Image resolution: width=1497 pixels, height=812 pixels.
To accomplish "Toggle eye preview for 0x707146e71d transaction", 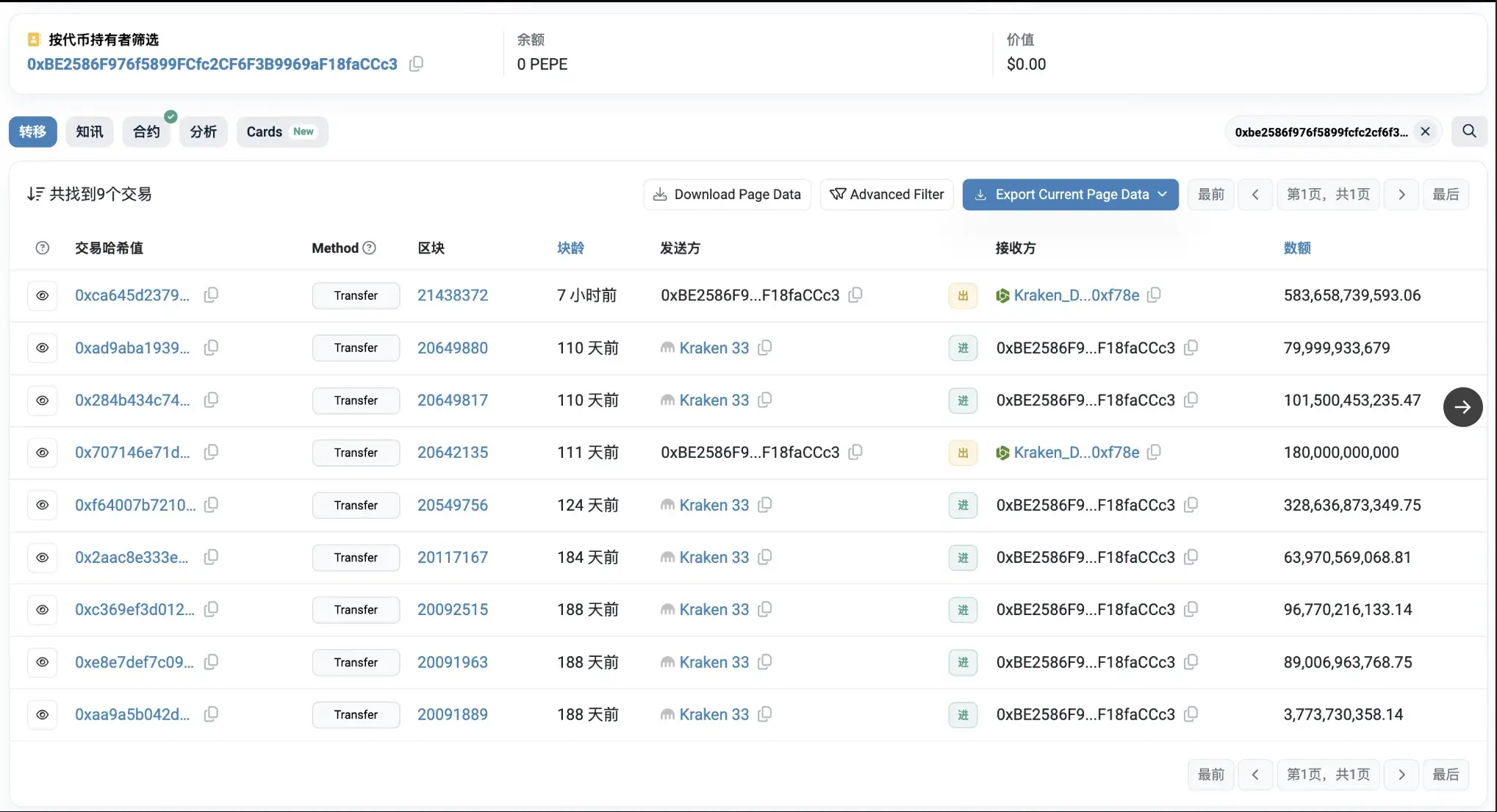I will [43, 453].
